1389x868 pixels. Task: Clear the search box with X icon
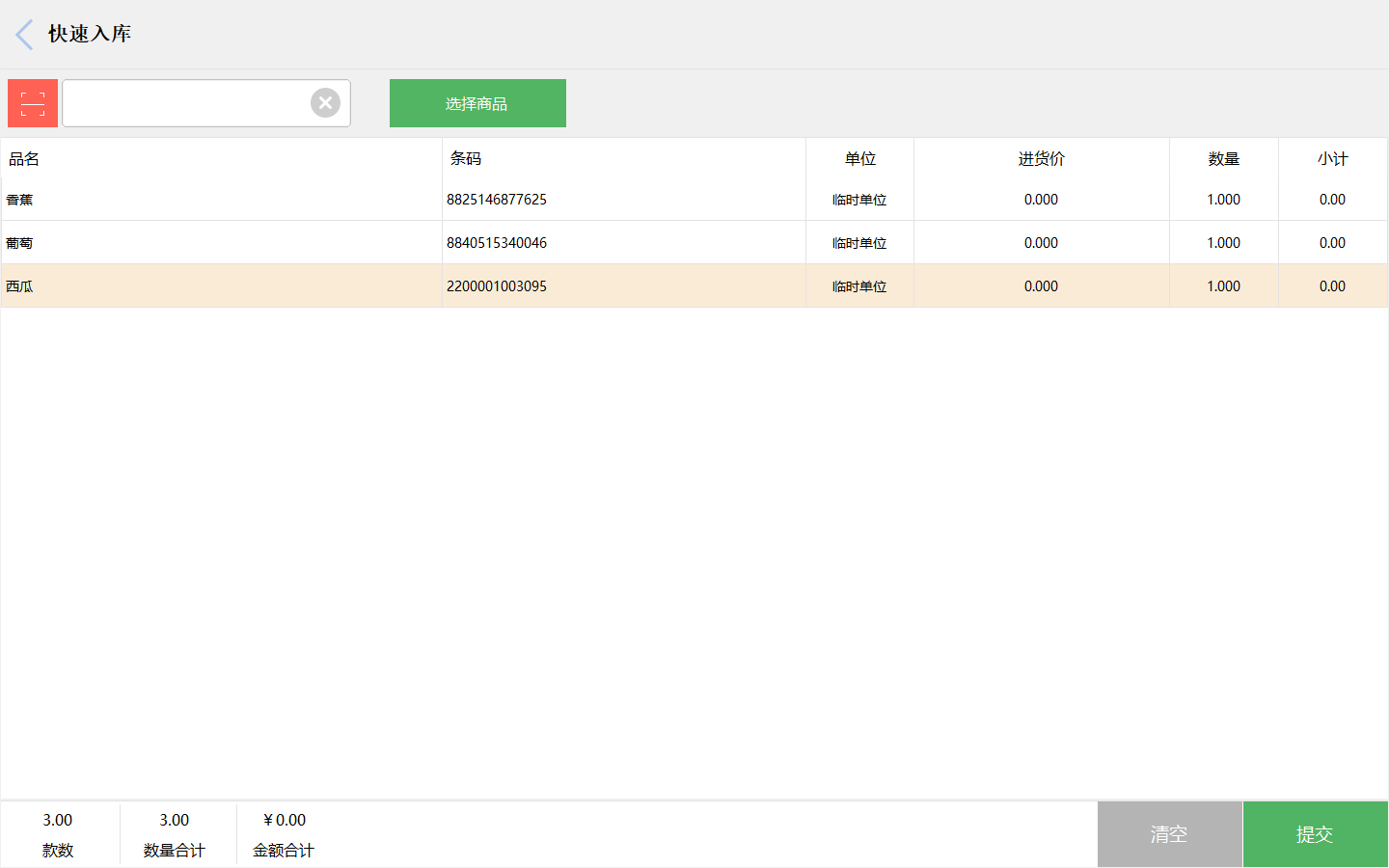(325, 102)
